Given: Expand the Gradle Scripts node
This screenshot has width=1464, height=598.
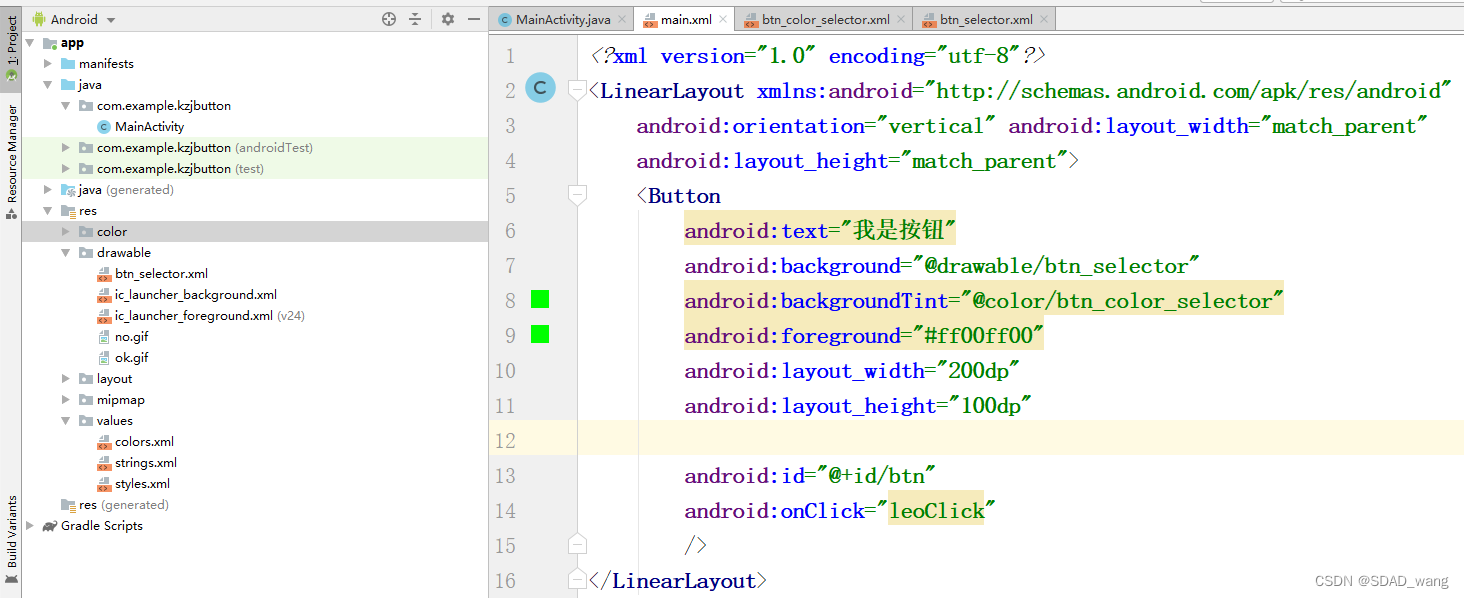Looking at the screenshot, I should point(30,526).
